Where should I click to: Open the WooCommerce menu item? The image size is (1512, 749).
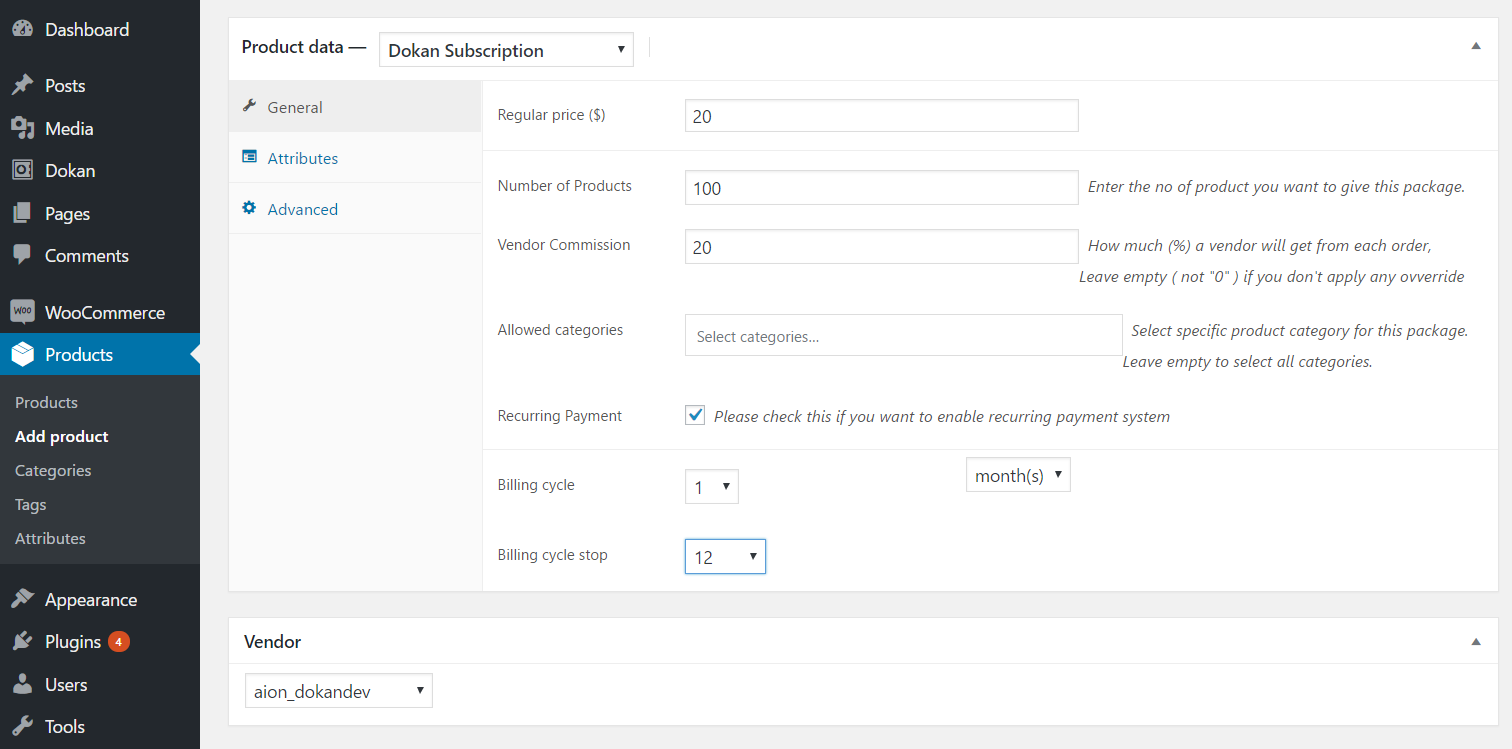(x=100, y=312)
